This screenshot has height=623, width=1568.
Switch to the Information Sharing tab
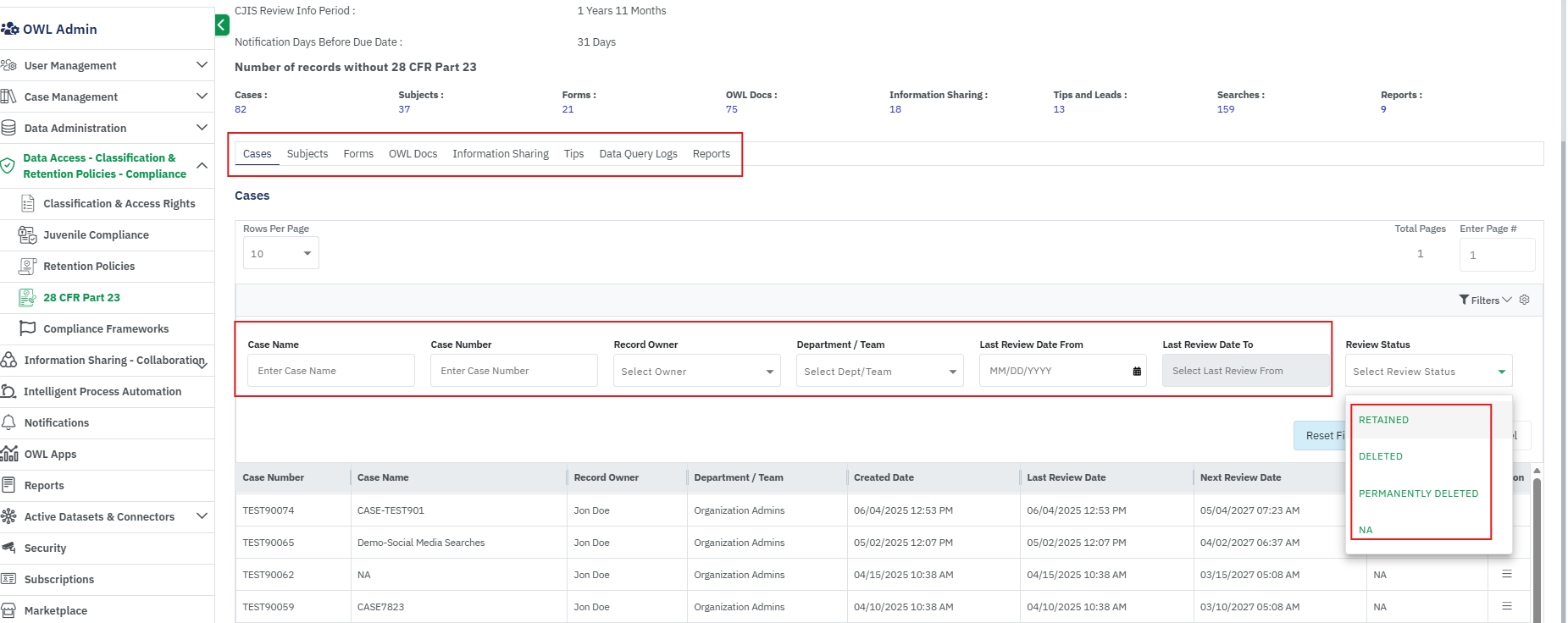pyautogui.click(x=500, y=153)
